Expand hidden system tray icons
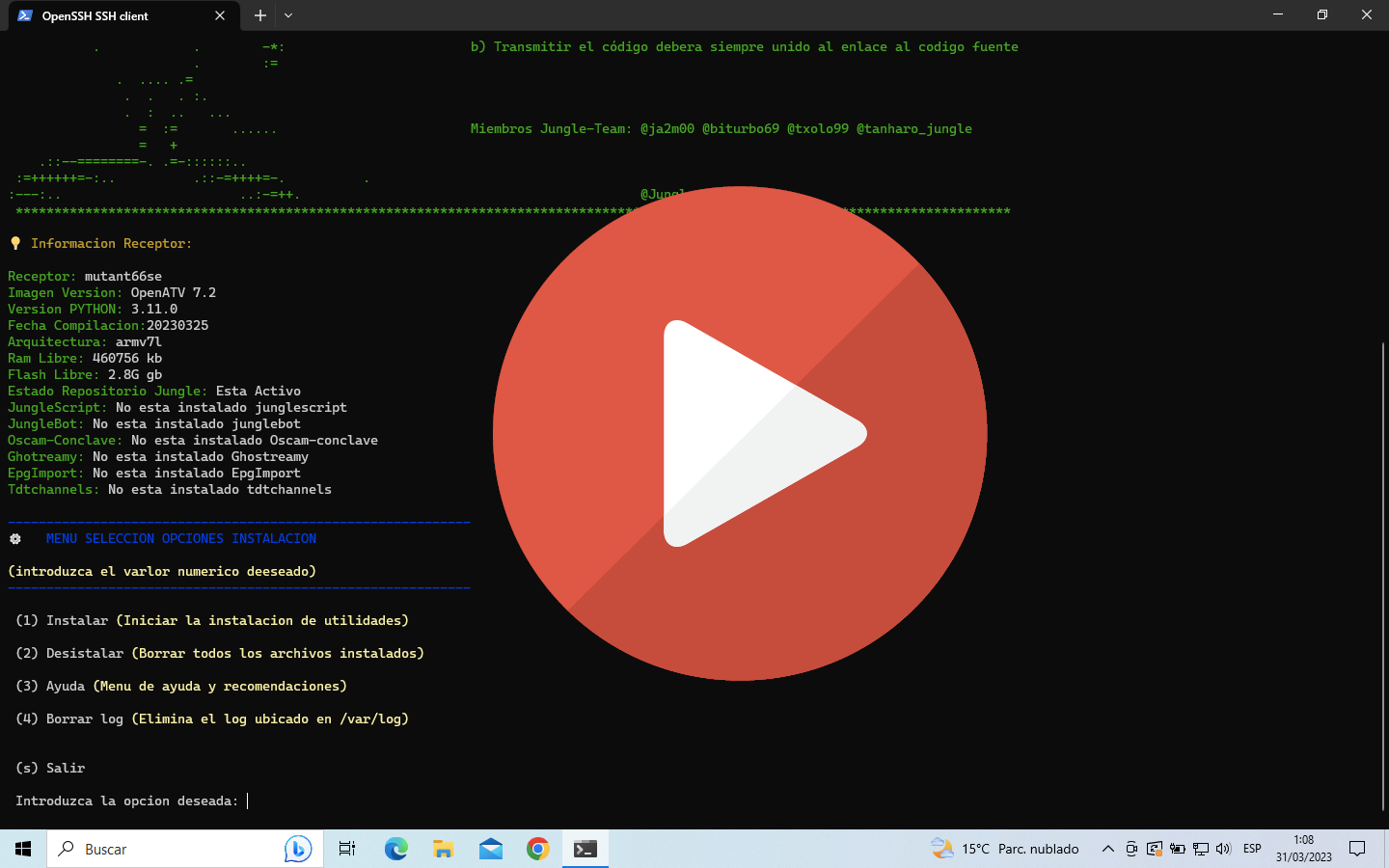 [1107, 849]
